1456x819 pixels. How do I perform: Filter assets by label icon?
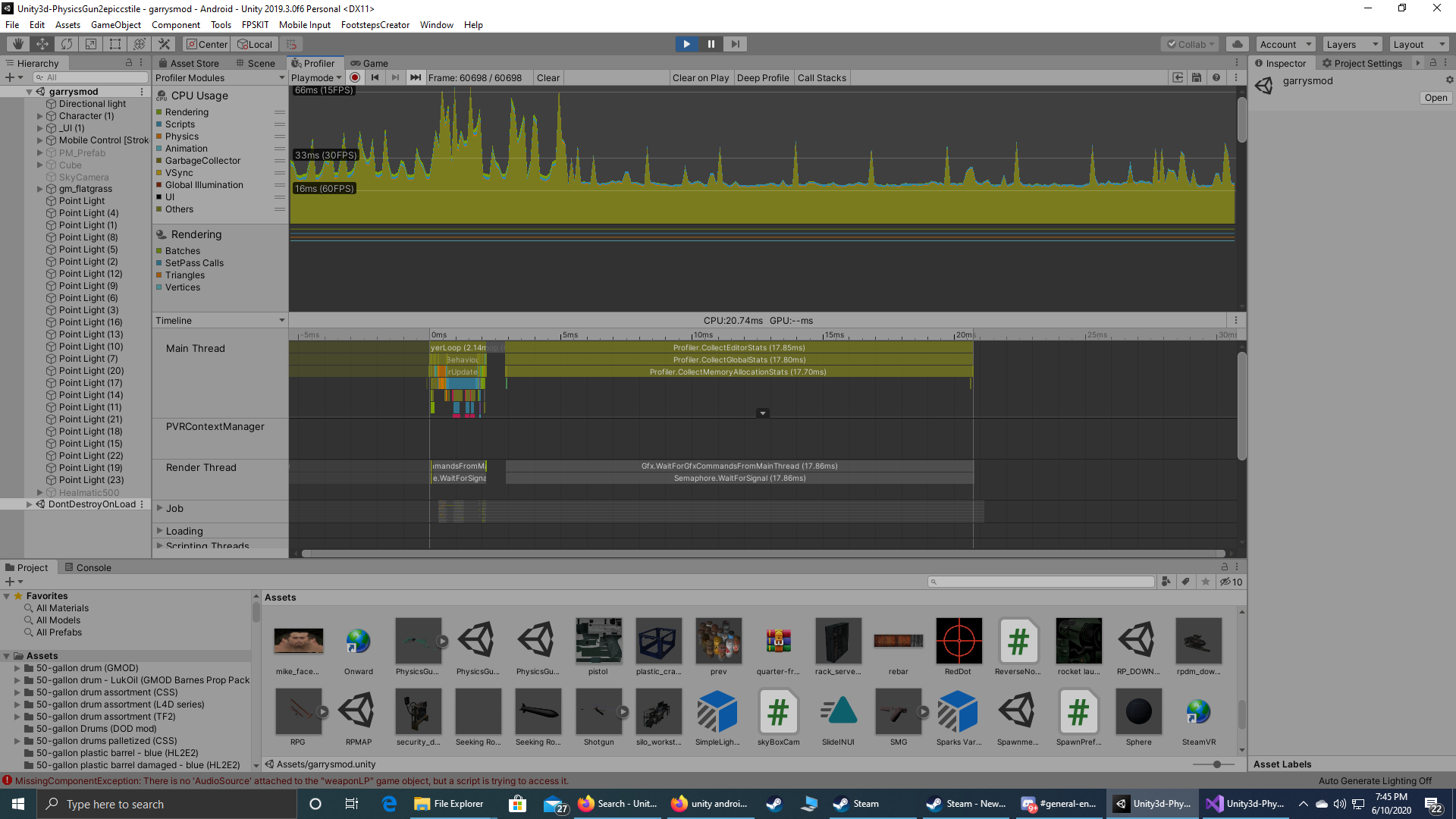pyautogui.click(x=1186, y=582)
